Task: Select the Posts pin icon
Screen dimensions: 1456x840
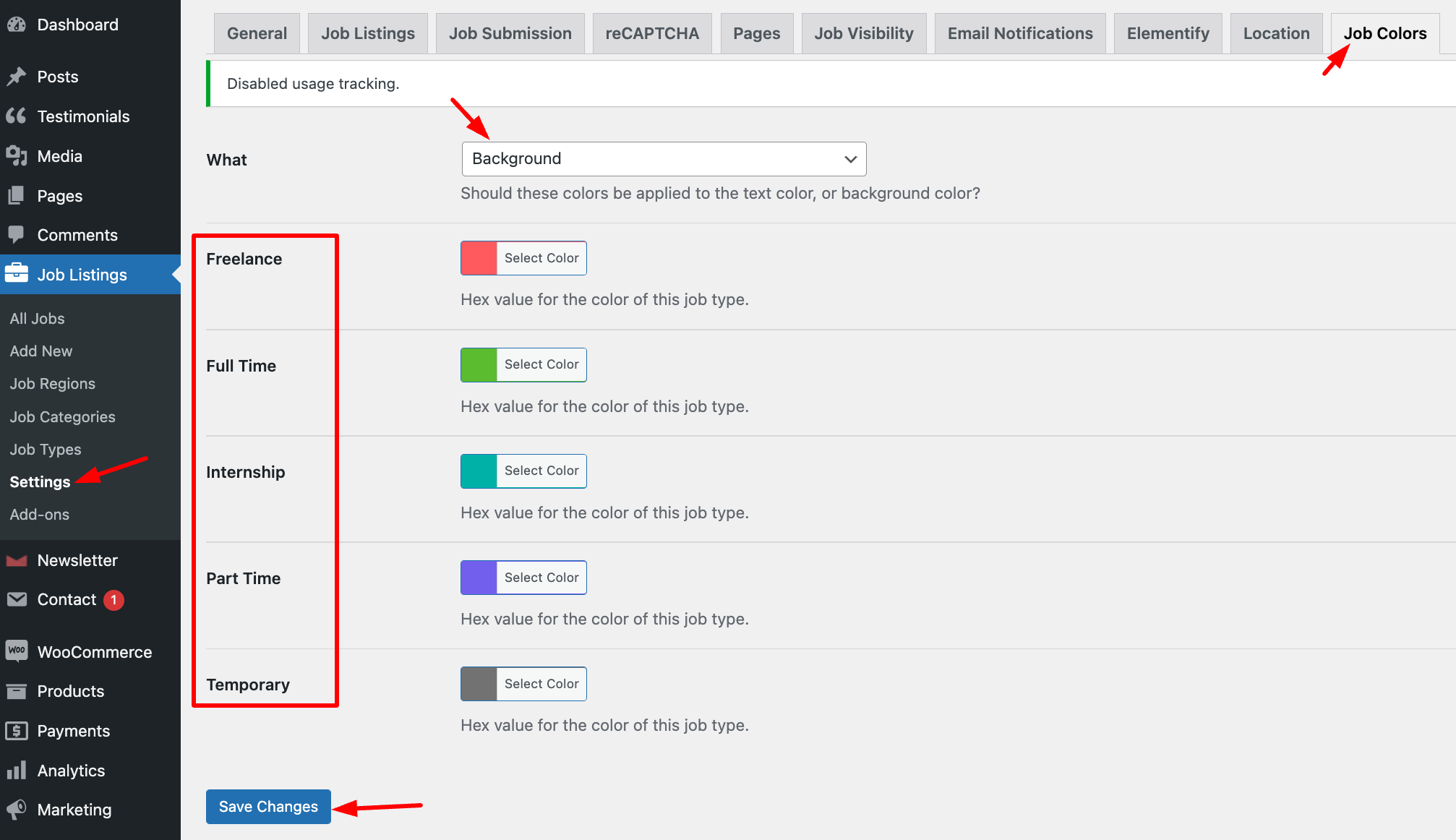Action: click(17, 77)
